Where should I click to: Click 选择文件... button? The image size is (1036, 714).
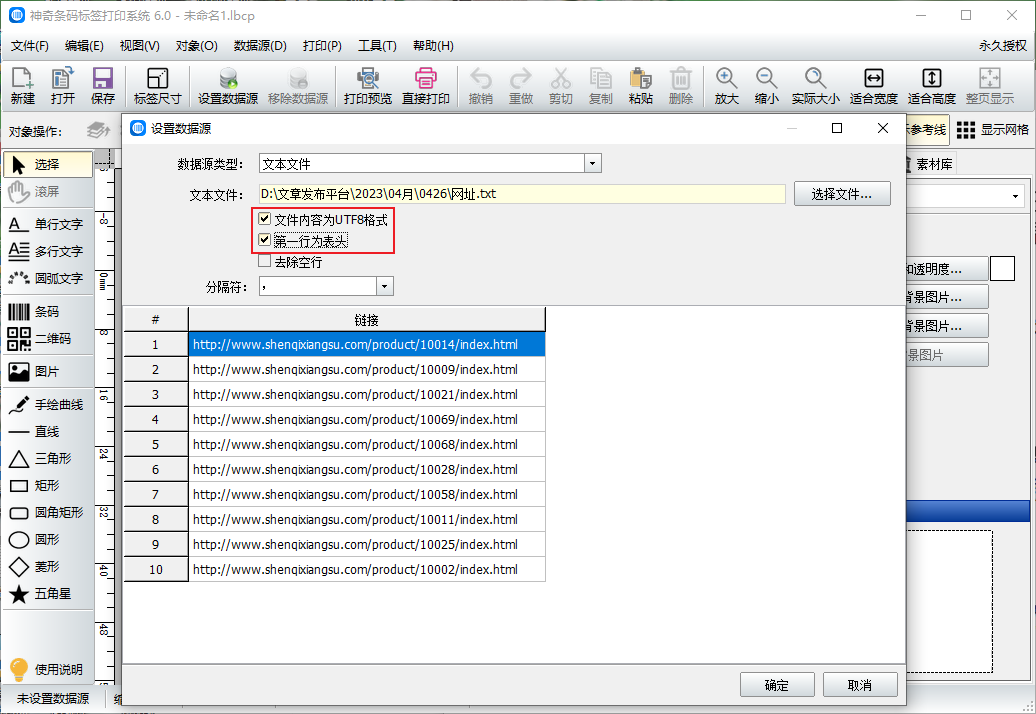tap(842, 194)
